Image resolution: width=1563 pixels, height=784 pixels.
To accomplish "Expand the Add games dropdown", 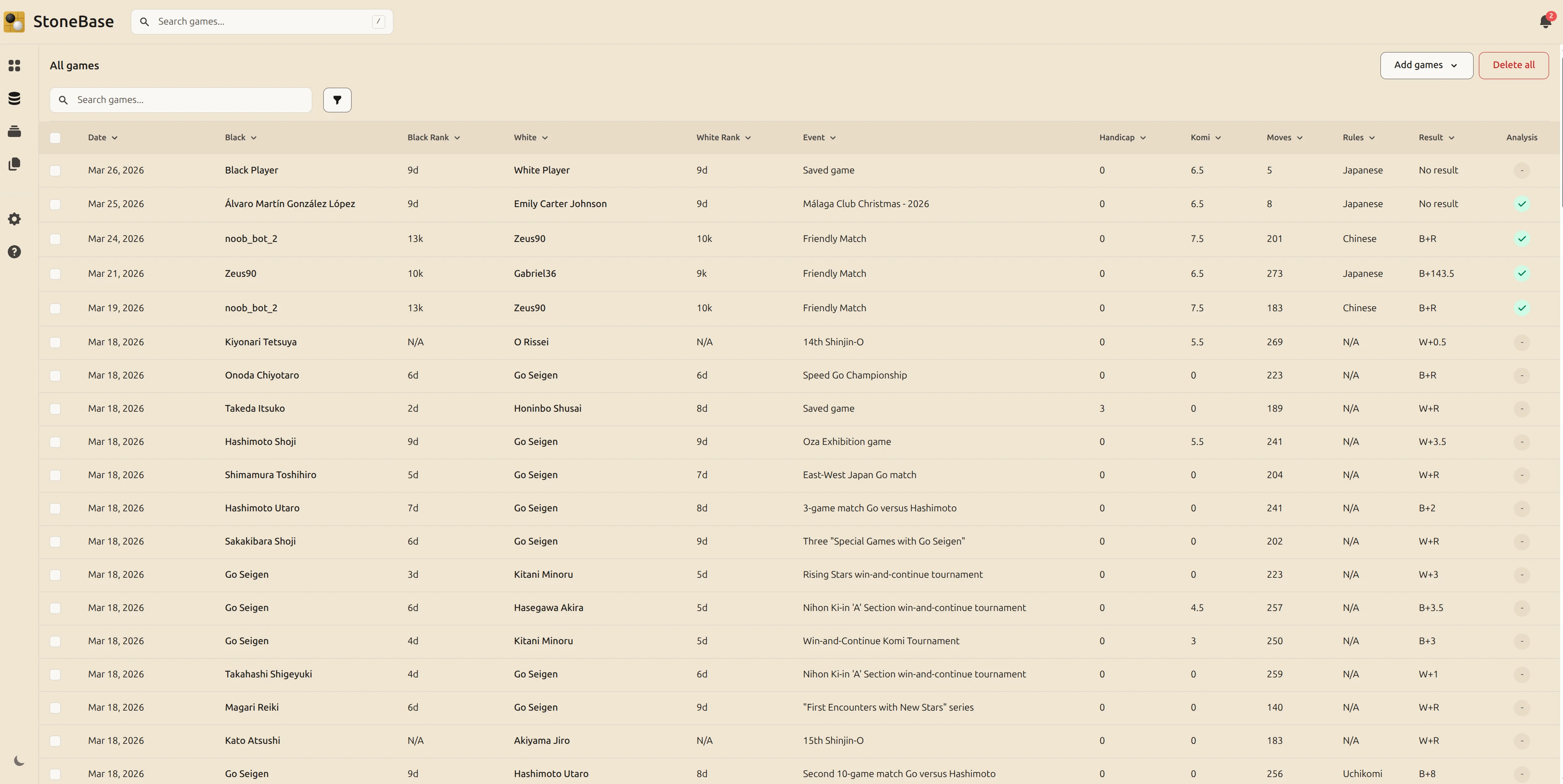I will tap(1426, 65).
